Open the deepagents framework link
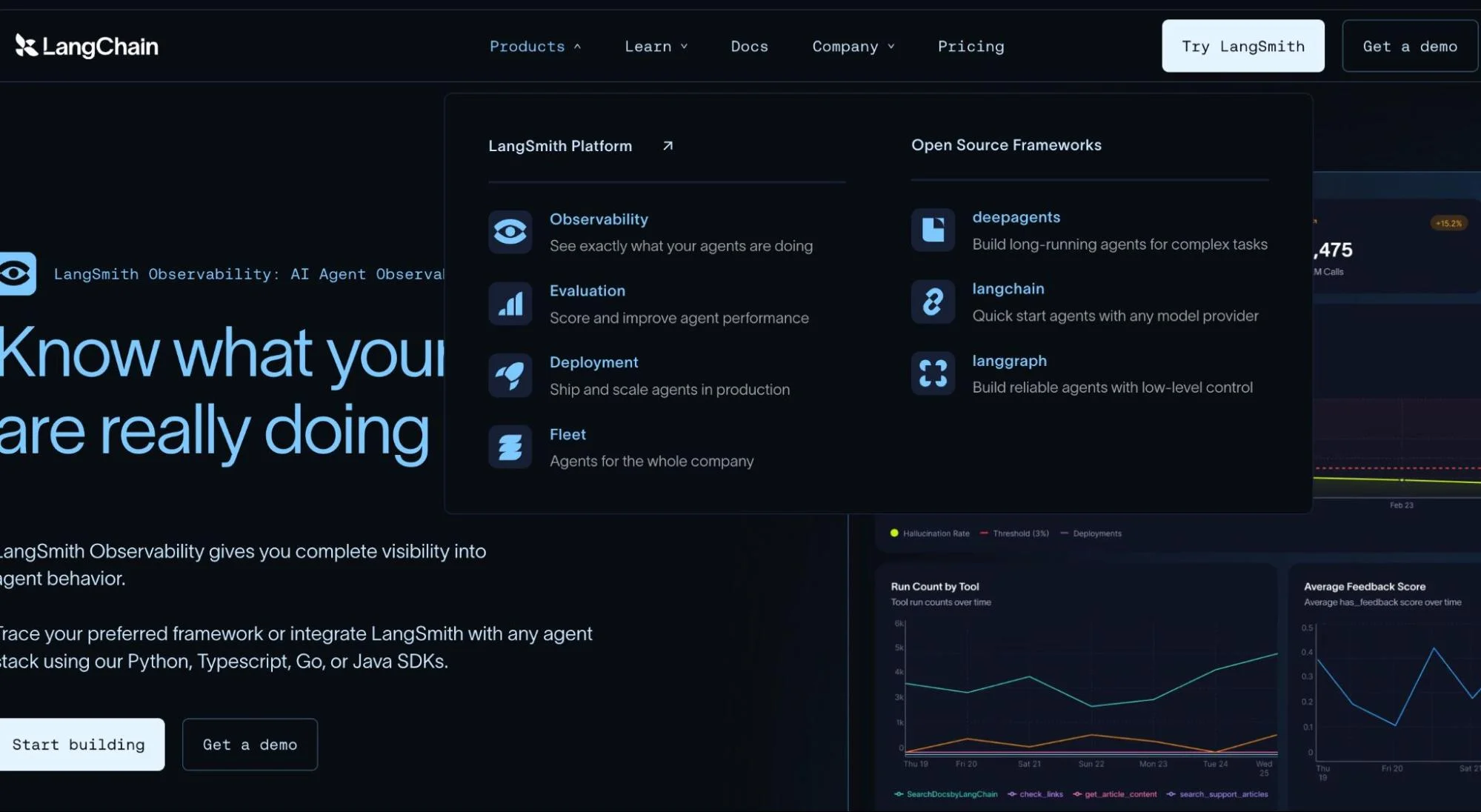Image resolution: width=1481 pixels, height=812 pixels. [1016, 217]
